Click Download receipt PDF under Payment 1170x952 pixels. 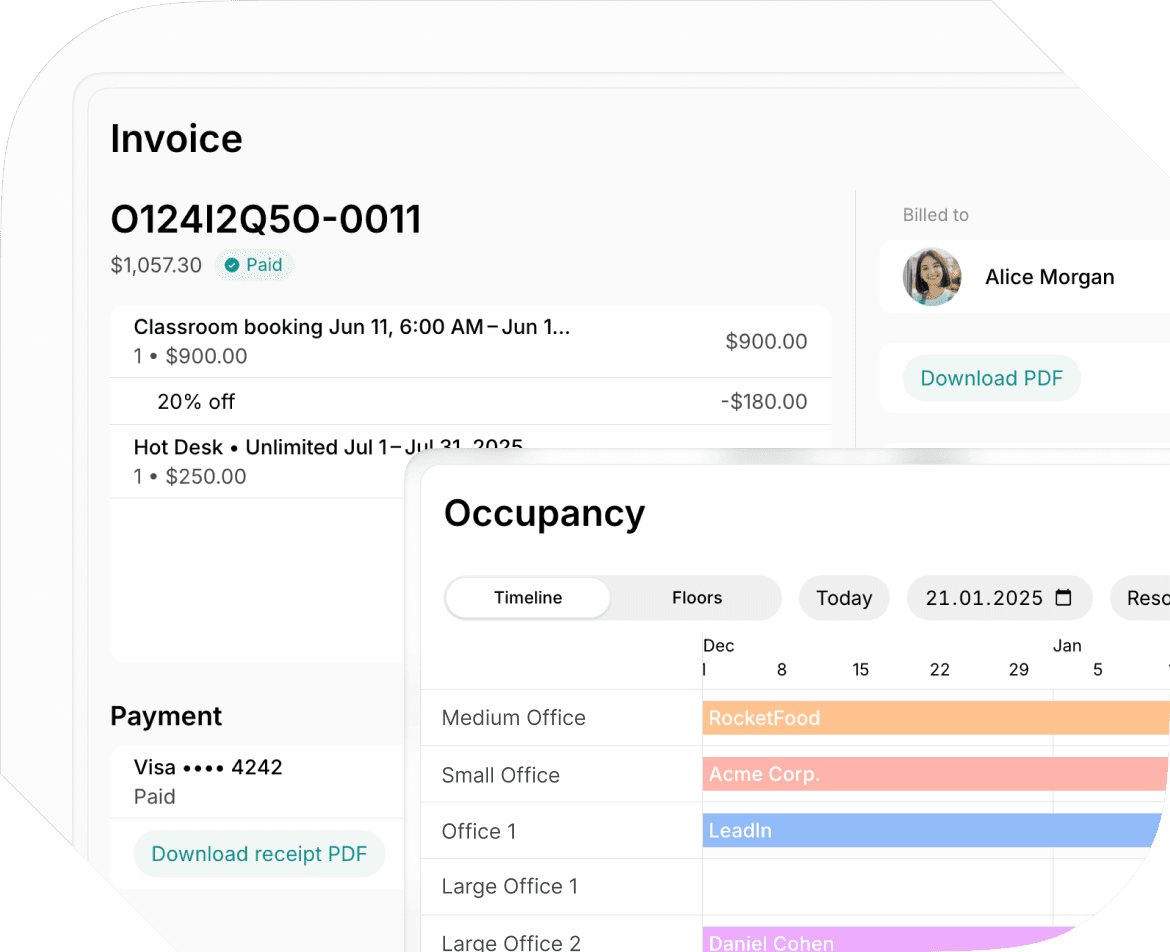point(259,853)
